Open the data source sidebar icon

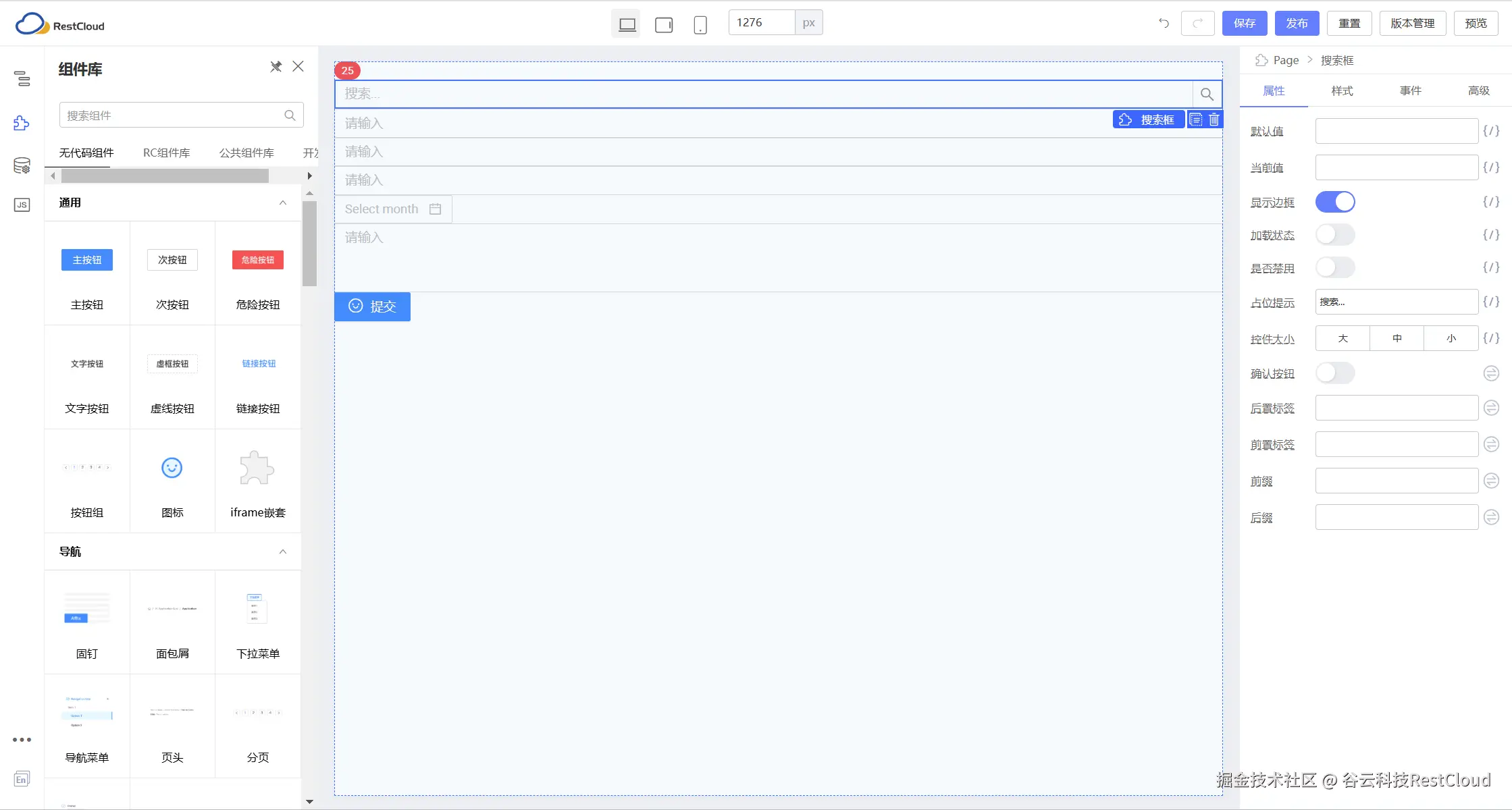coord(22,165)
